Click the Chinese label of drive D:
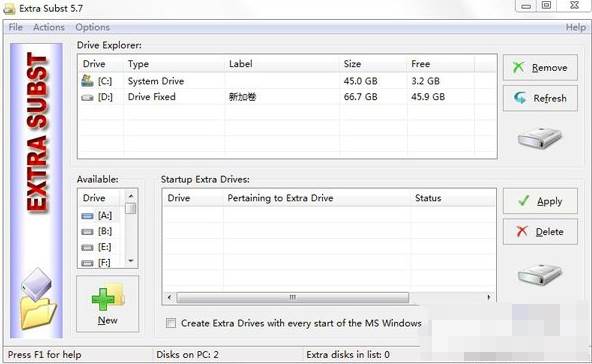The width and height of the screenshot is (592, 364). [x=242, y=97]
